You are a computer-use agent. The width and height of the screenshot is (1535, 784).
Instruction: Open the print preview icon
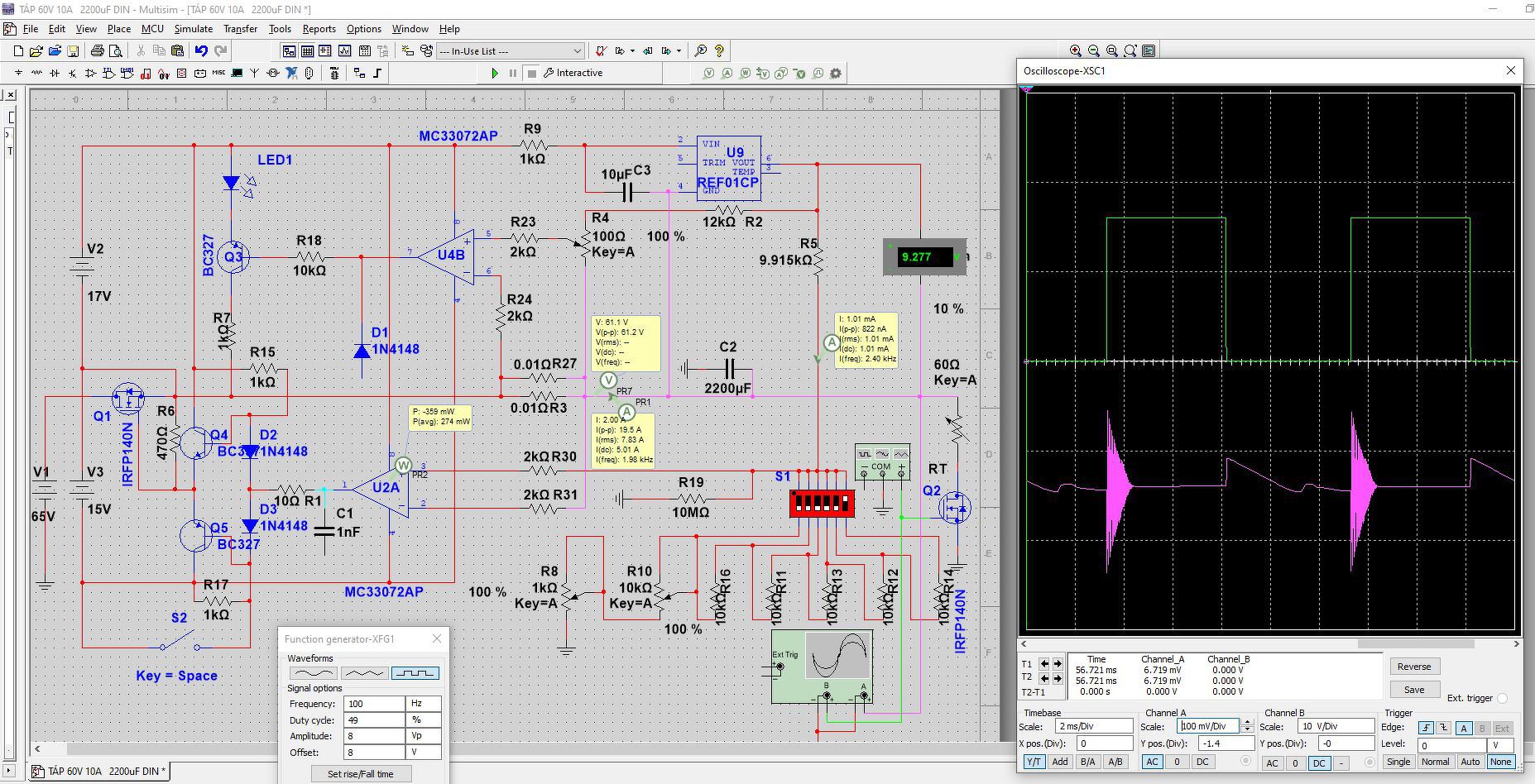pyautogui.click(x=116, y=51)
